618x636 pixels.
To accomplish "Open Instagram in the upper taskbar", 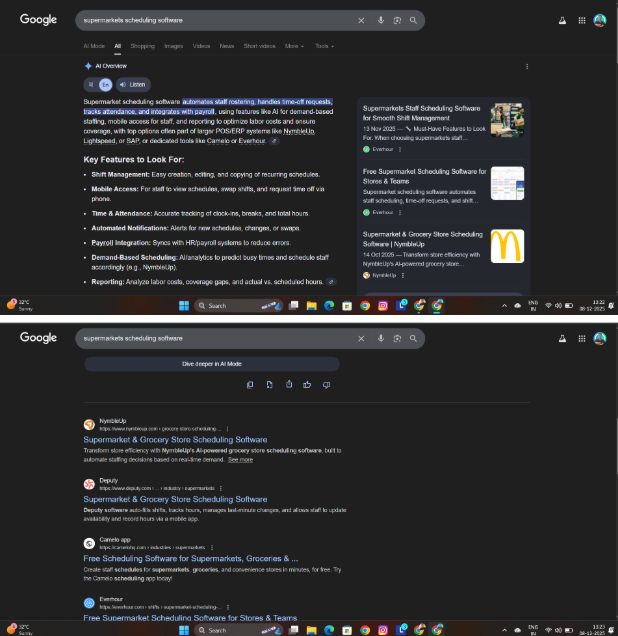I will point(383,305).
